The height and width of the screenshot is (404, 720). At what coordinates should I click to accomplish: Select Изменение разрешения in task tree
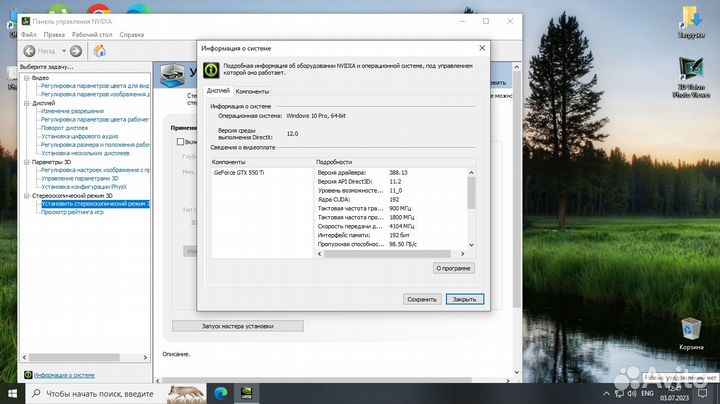73,111
